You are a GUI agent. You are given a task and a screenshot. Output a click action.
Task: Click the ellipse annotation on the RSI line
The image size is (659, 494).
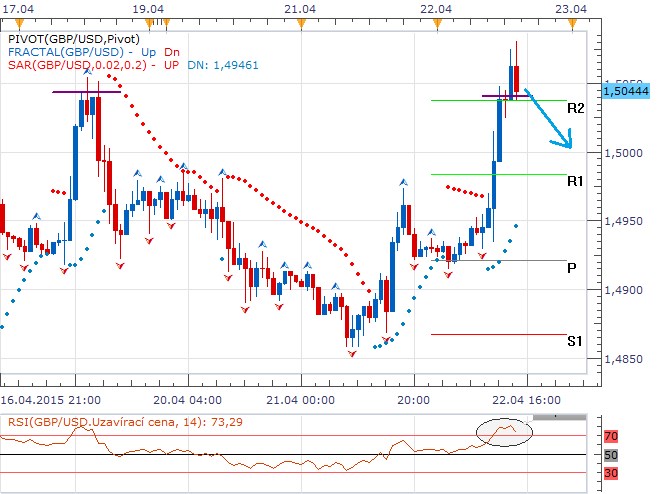(x=504, y=431)
